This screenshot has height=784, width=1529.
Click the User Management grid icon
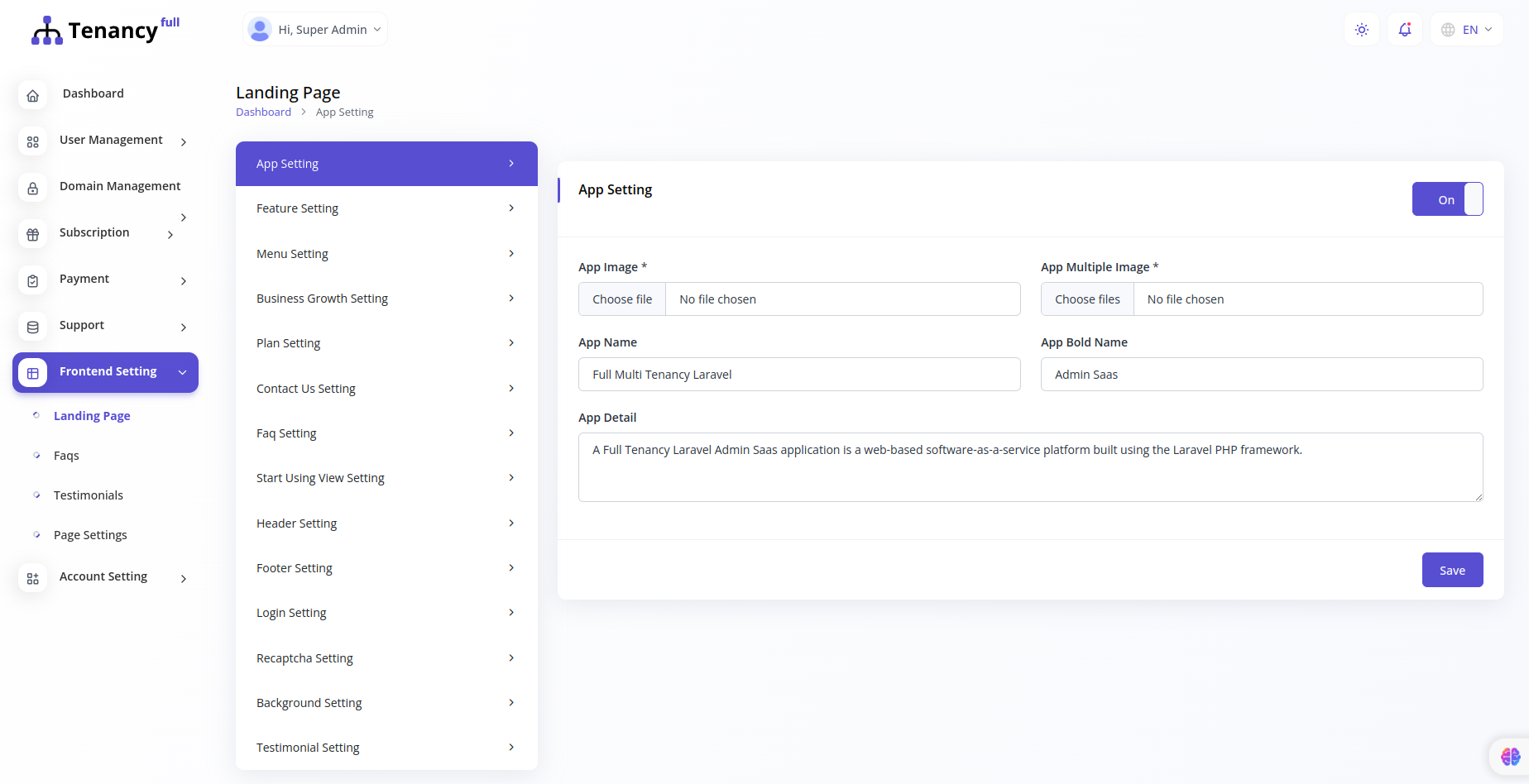pyautogui.click(x=32, y=141)
